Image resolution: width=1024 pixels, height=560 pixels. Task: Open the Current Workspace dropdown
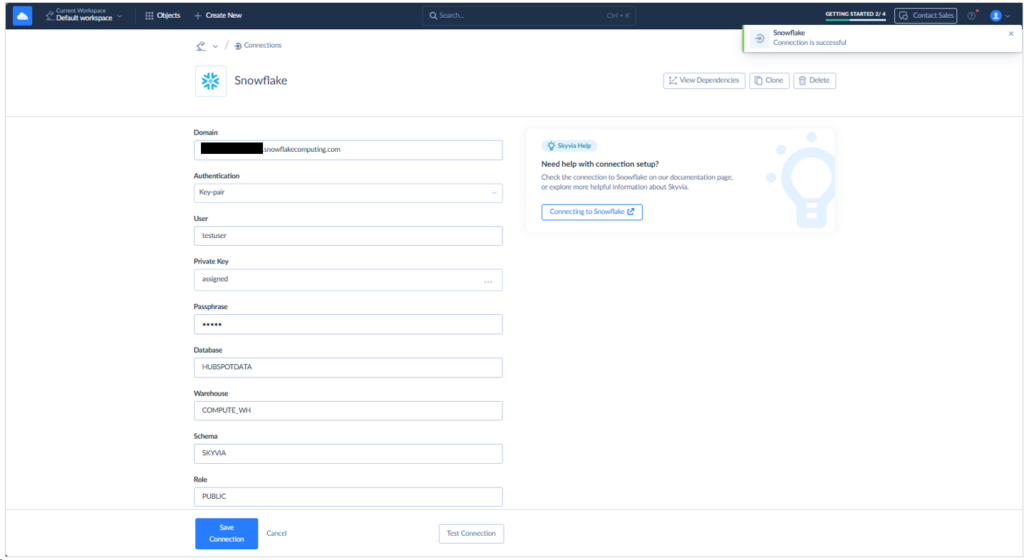click(84, 15)
